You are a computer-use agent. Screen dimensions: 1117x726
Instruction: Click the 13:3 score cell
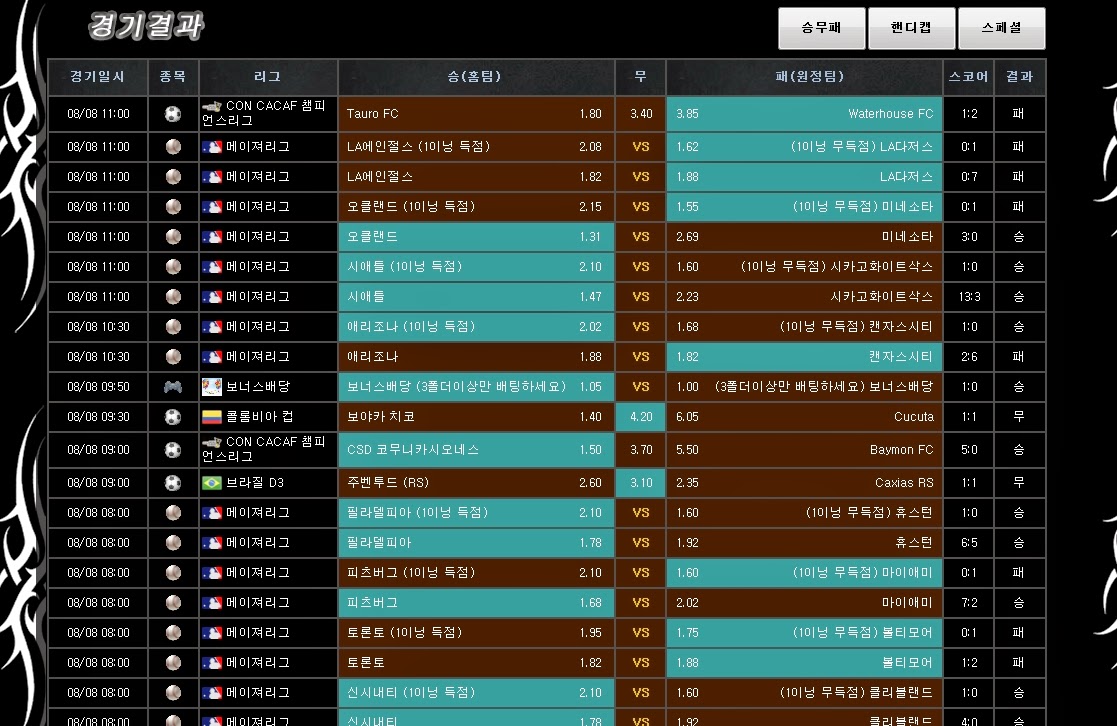pyautogui.click(x=969, y=297)
